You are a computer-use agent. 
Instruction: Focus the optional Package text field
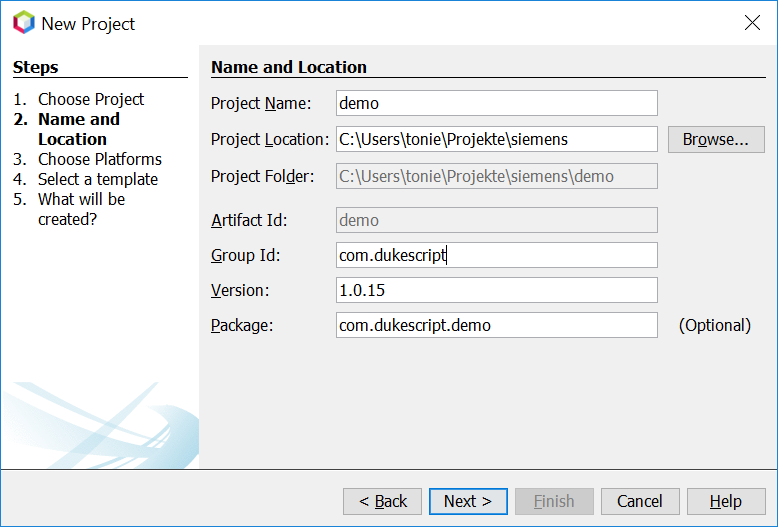497,325
